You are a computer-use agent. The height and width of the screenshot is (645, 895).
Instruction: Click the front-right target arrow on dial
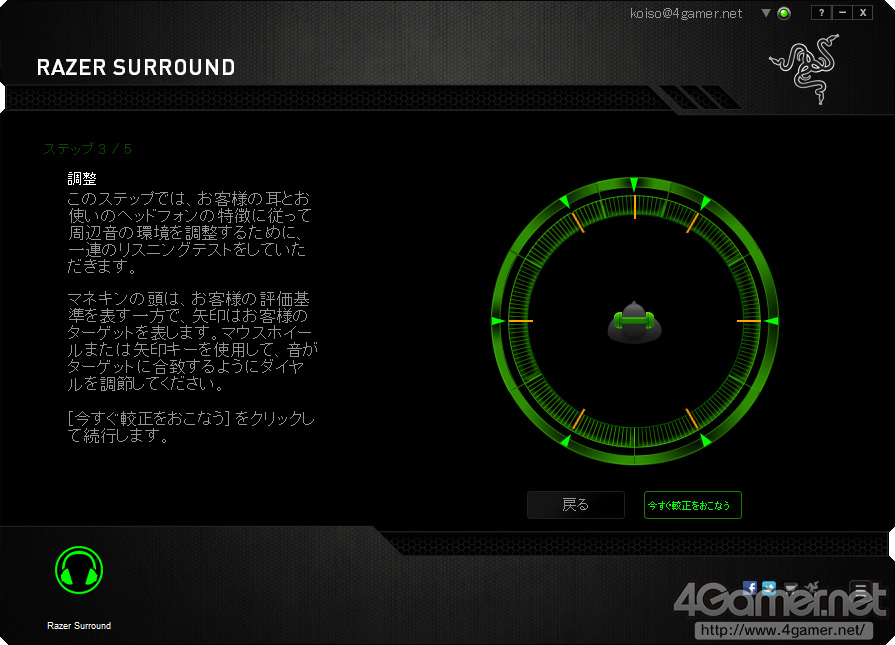(705, 202)
